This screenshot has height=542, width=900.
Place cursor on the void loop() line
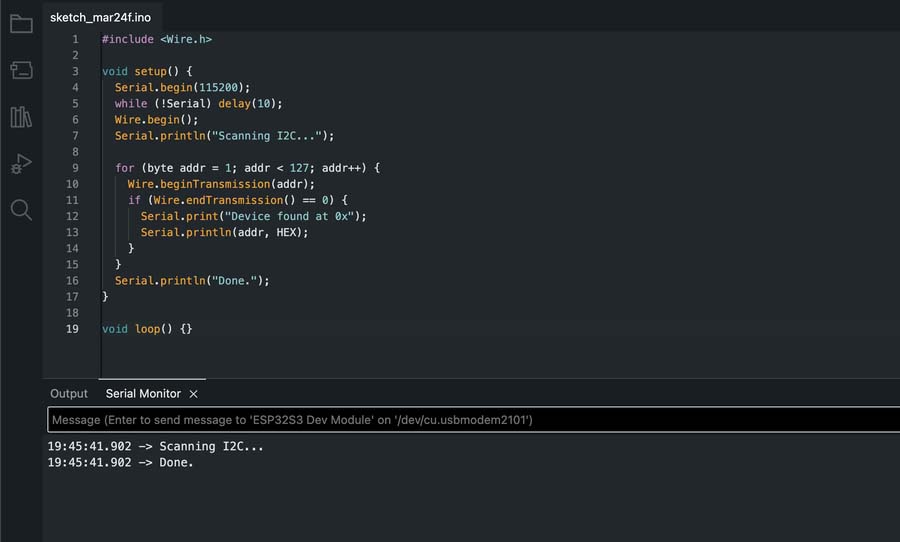(147, 329)
